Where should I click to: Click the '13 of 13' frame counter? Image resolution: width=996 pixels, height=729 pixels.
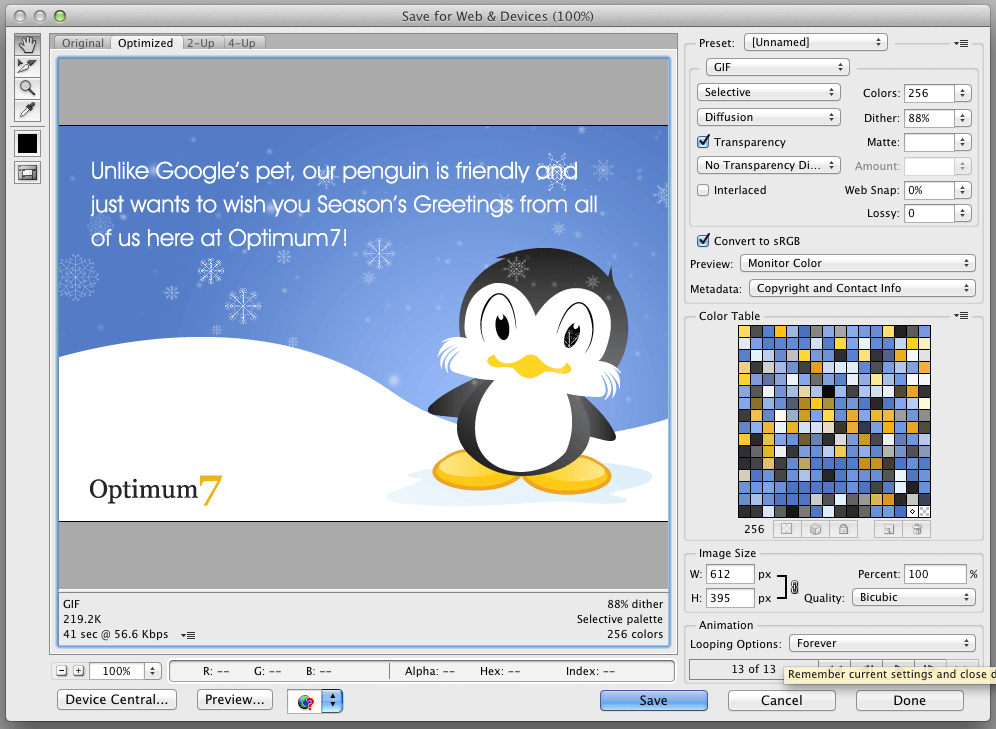click(x=753, y=669)
